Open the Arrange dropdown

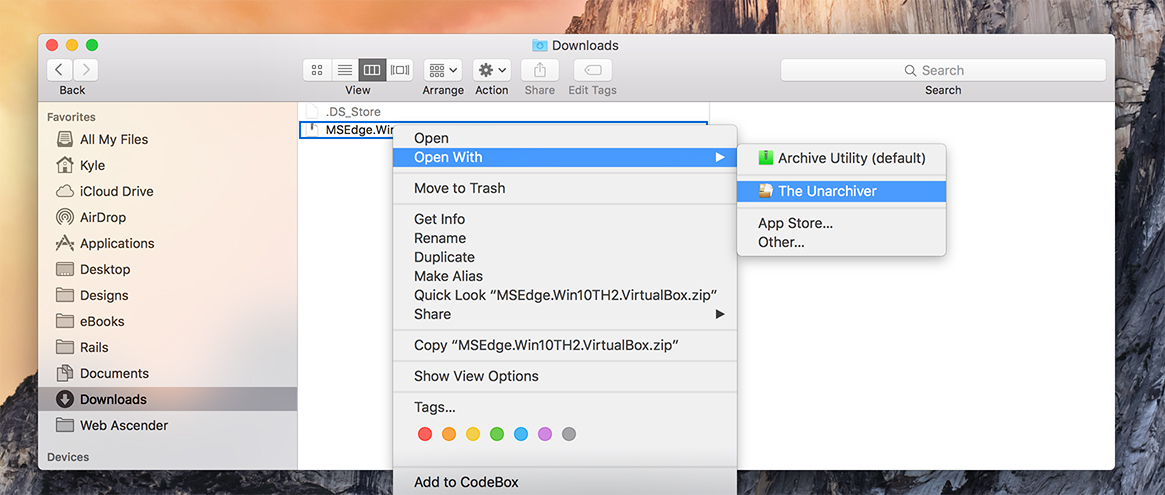point(444,70)
